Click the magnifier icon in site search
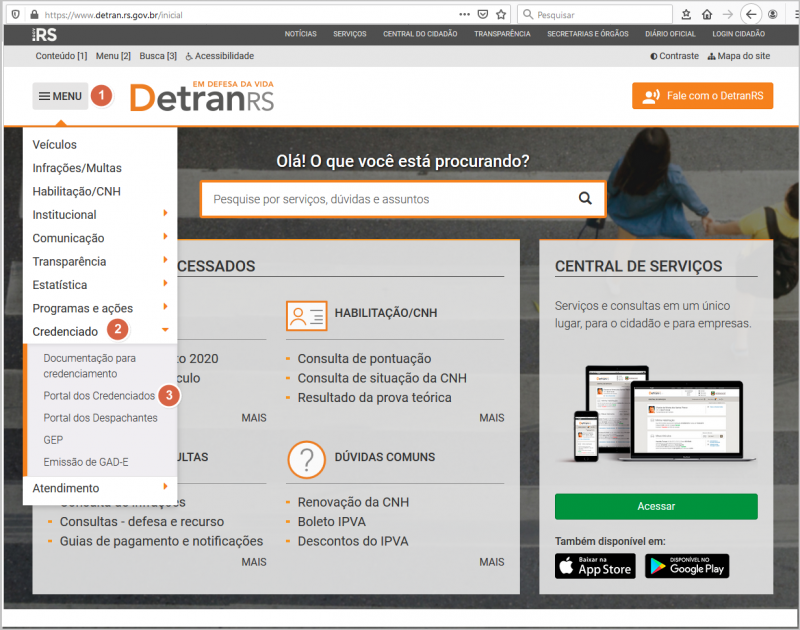The image size is (800, 630). (x=585, y=198)
